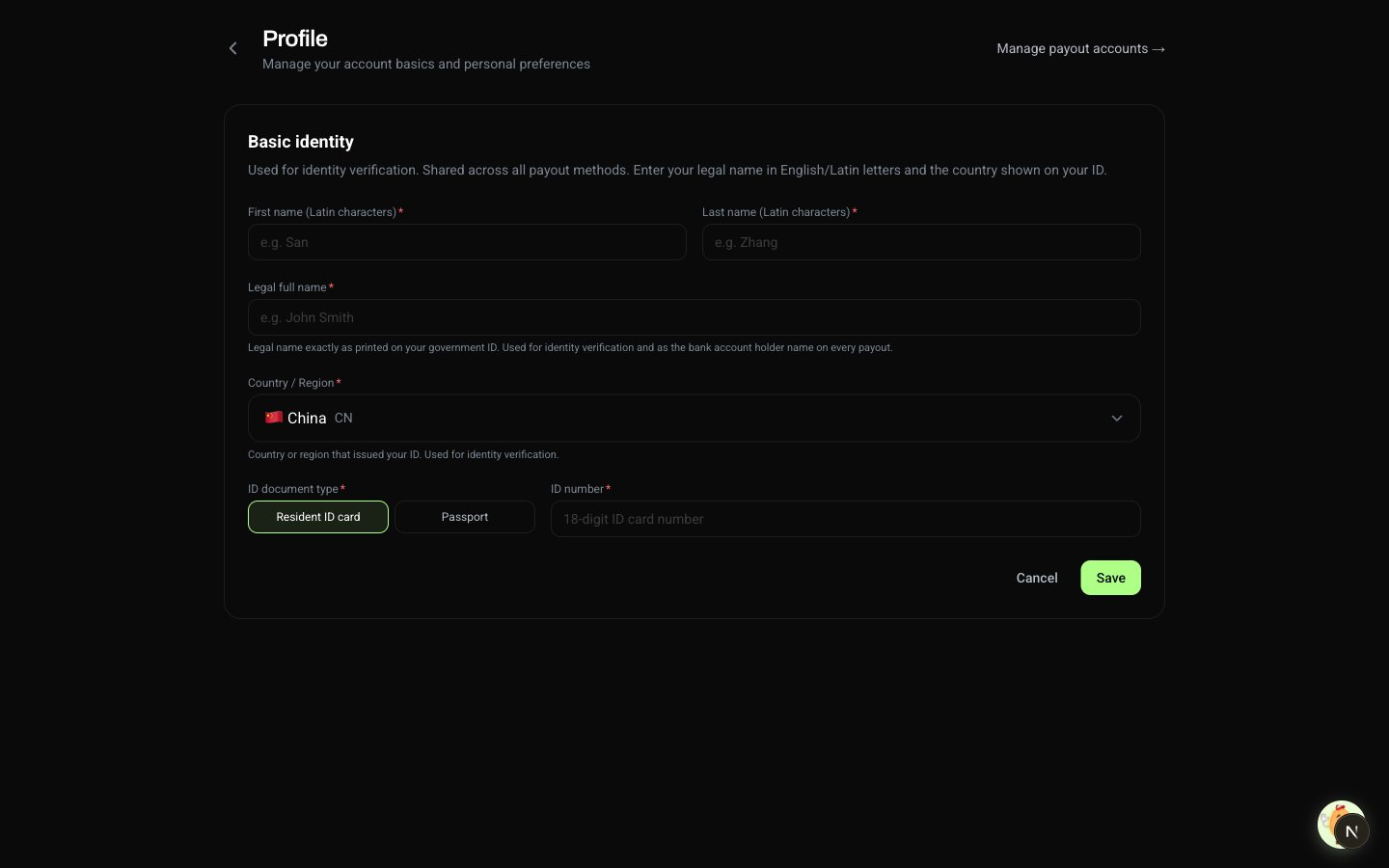The image size is (1389, 868).
Task: Click the ID number input field
Action: click(846, 519)
